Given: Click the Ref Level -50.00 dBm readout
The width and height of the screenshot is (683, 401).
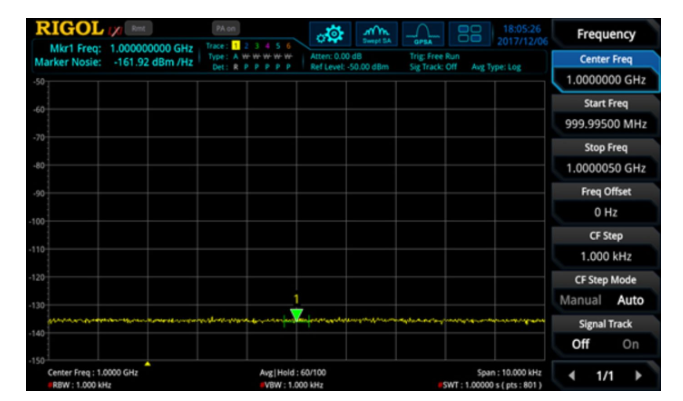Looking at the screenshot, I should point(349,67).
